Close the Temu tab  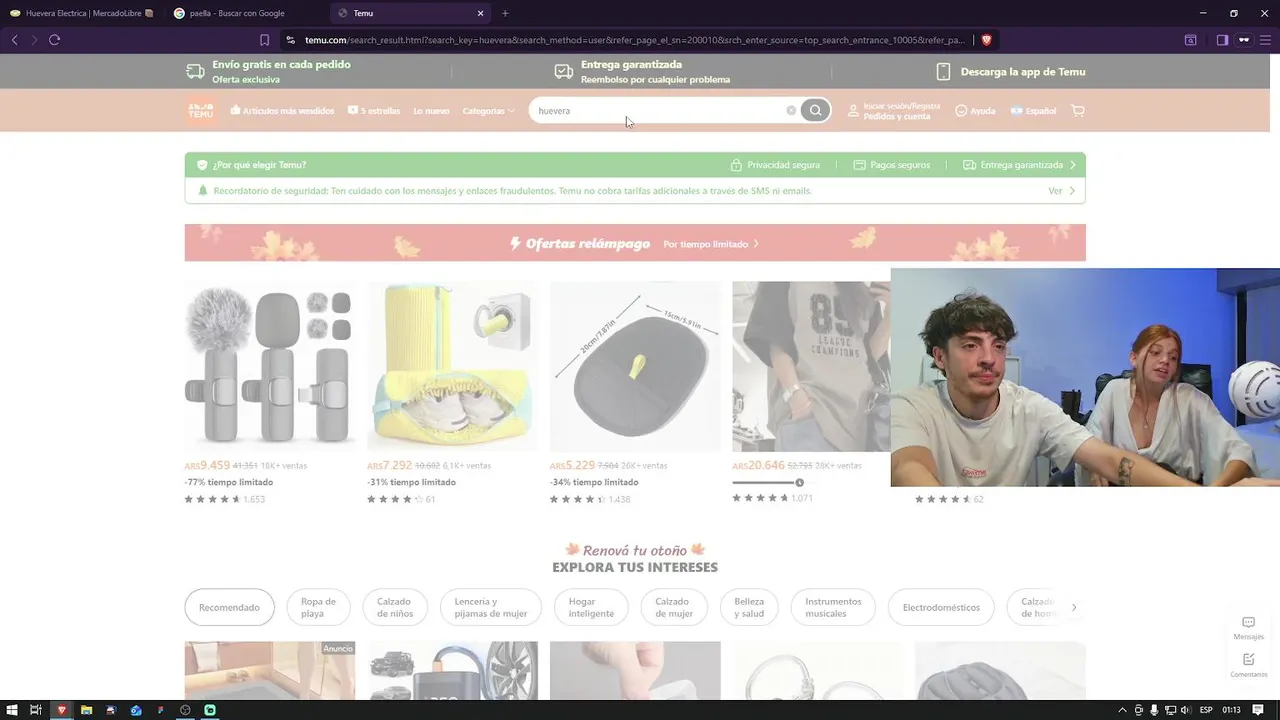[x=481, y=13]
